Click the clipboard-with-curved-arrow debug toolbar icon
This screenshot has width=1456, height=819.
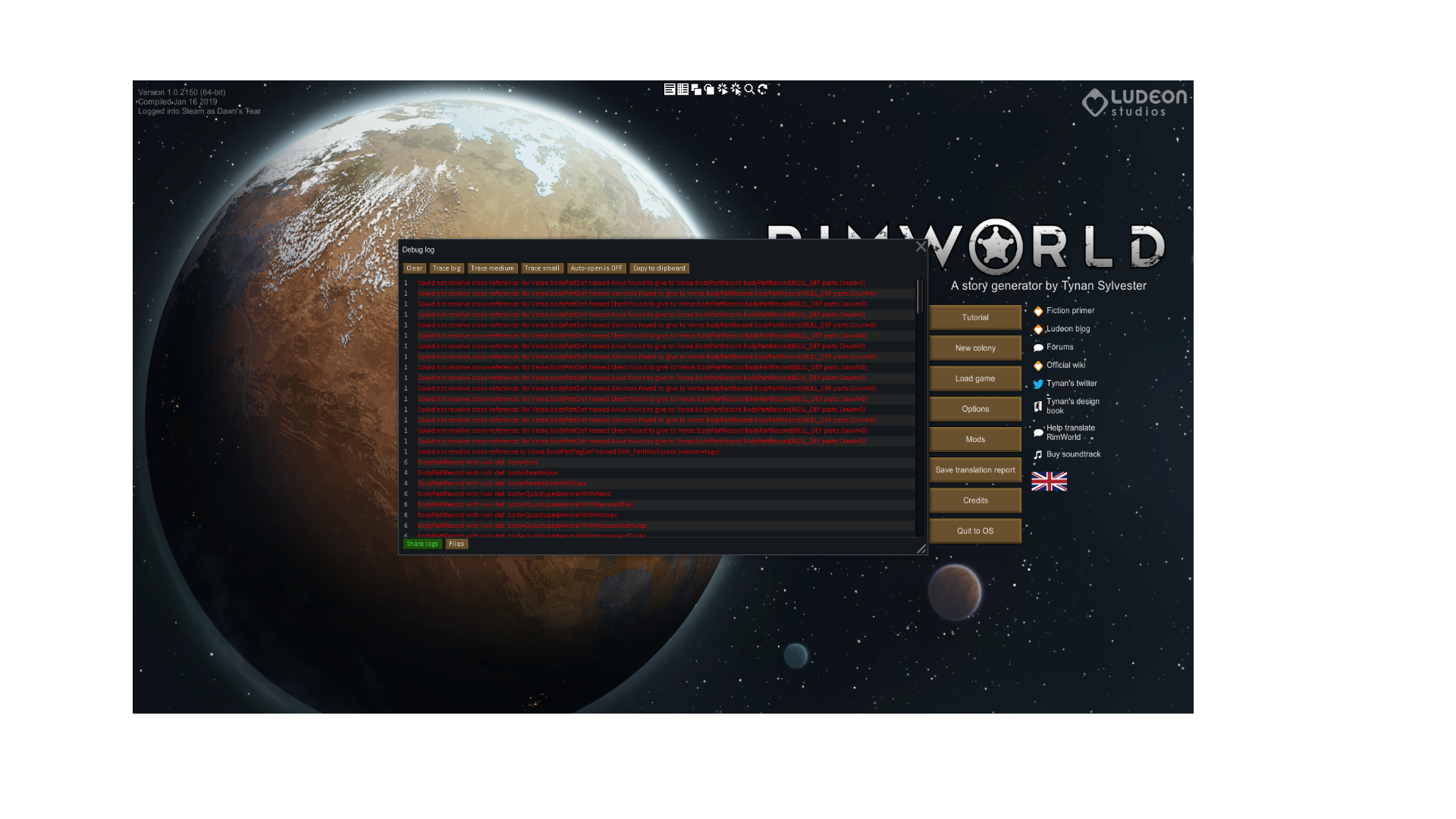(709, 89)
